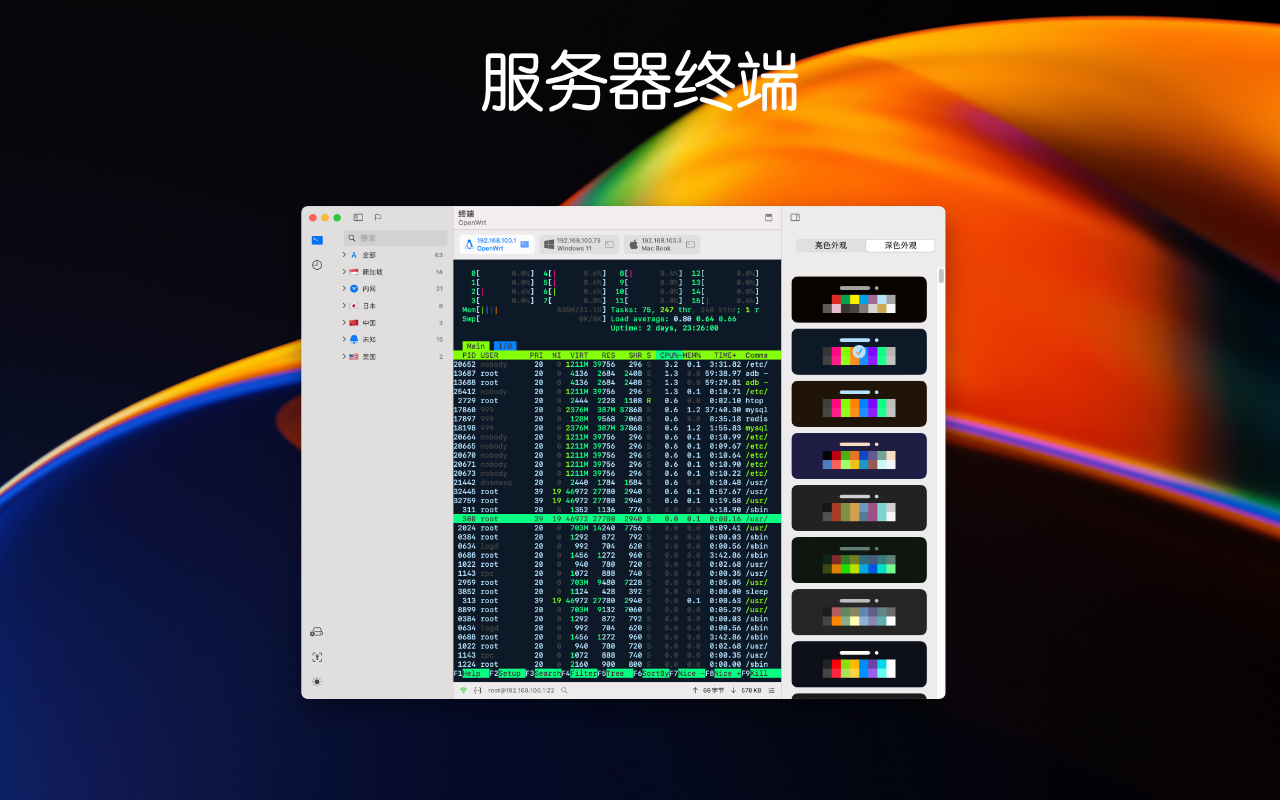The height and width of the screenshot is (800, 1280).
Task: Click the F6 SortBy htop button
Action: (652, 674)
